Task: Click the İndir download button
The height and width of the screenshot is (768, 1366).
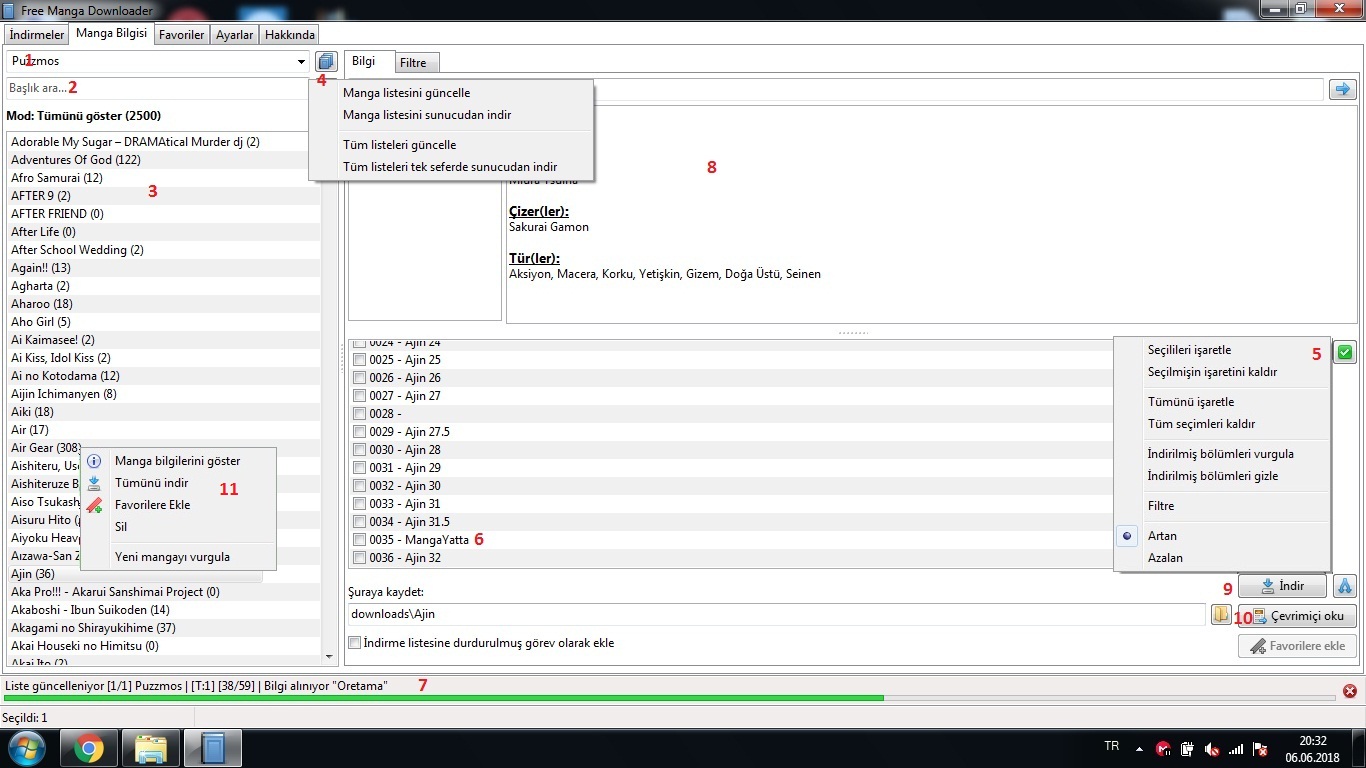Action: tap(1283, 586)
